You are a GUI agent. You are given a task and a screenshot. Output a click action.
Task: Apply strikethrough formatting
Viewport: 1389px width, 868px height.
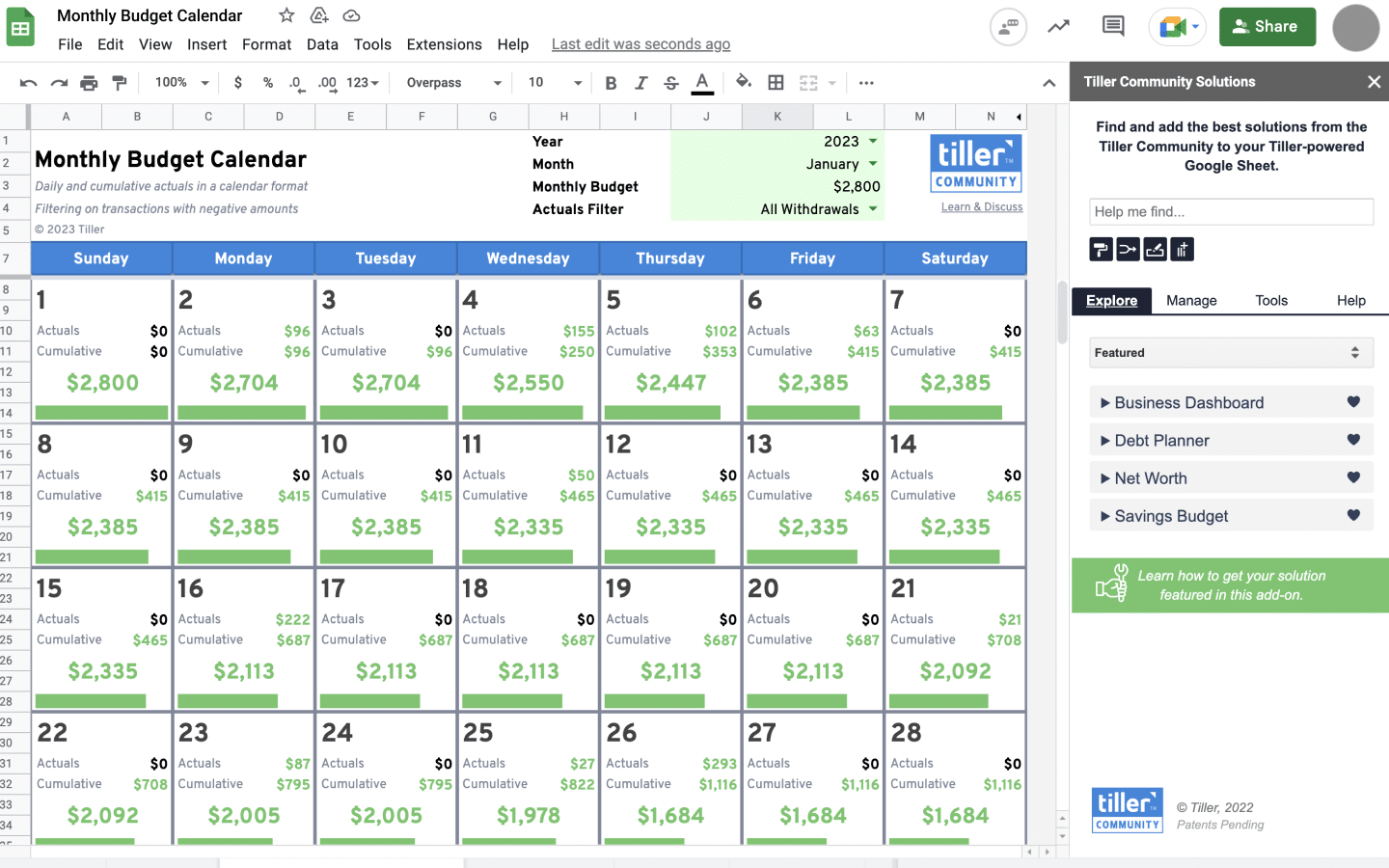tap(670, 83)
